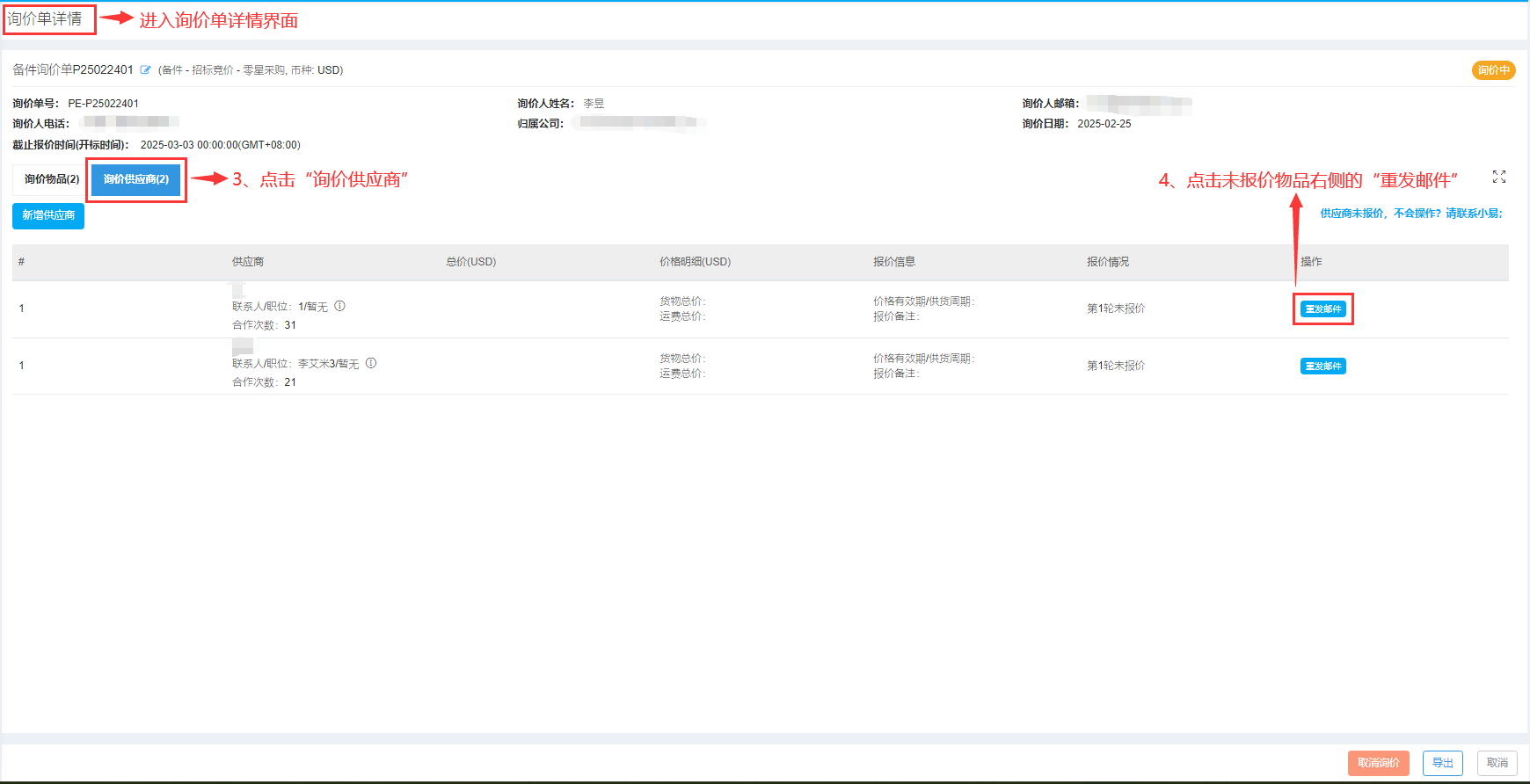The image size is (1530, 784).
Task: Click 第1轮未报价 in the 合作次数 31 row
Action: tap(1116, 309)
